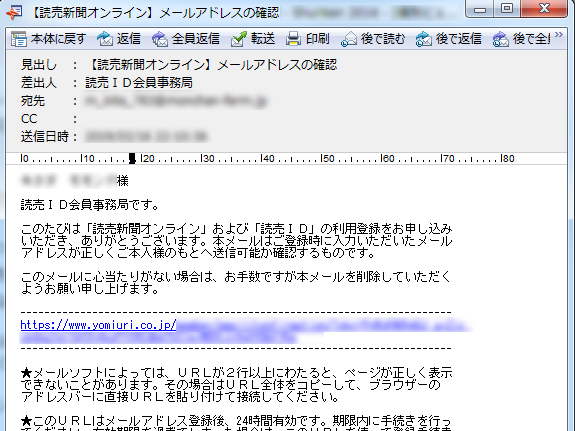
Task: Click the 返信 reply icon
Action: (x=105, y=39)
